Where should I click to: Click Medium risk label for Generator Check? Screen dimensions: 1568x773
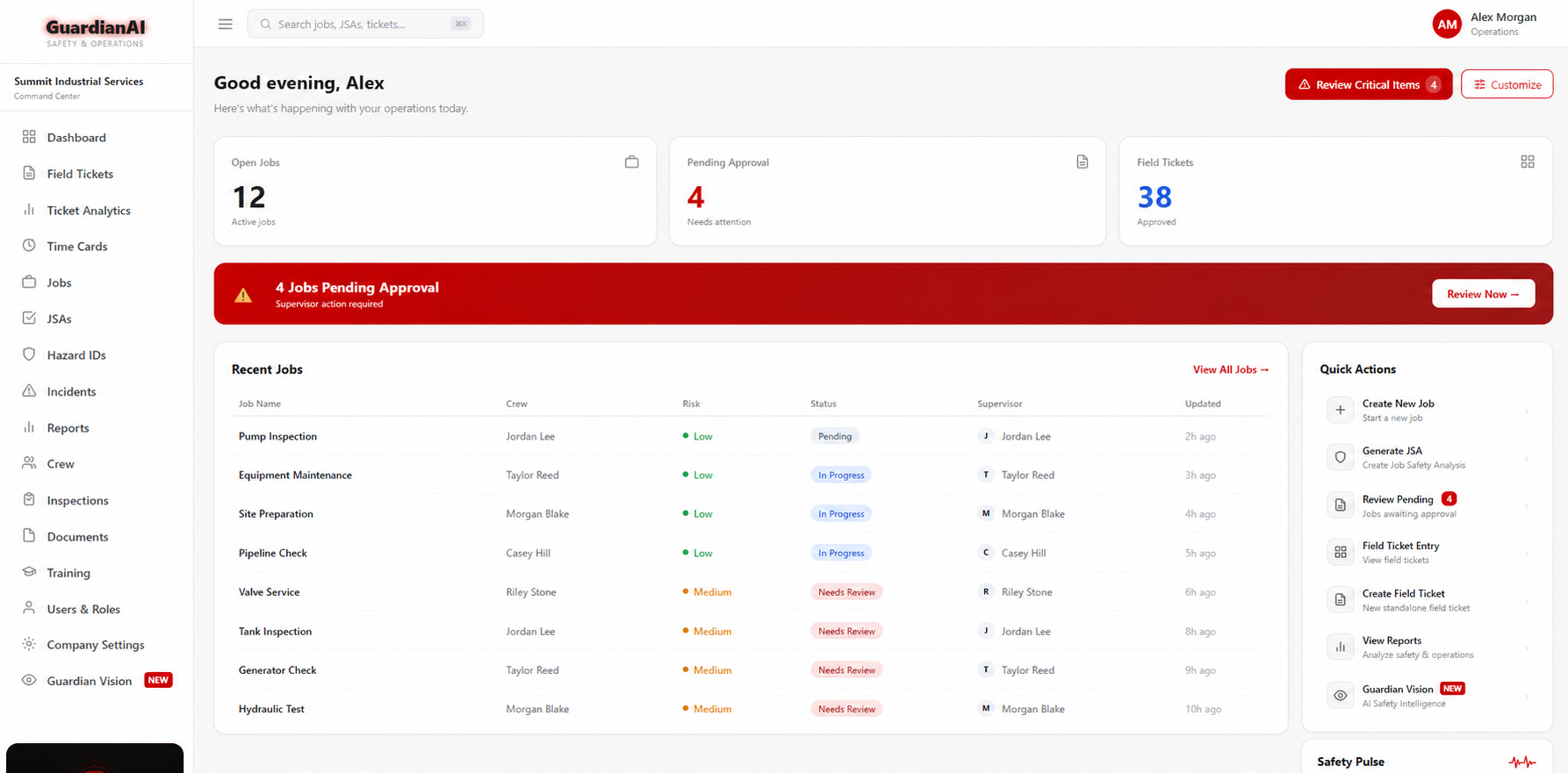point(707,669)
